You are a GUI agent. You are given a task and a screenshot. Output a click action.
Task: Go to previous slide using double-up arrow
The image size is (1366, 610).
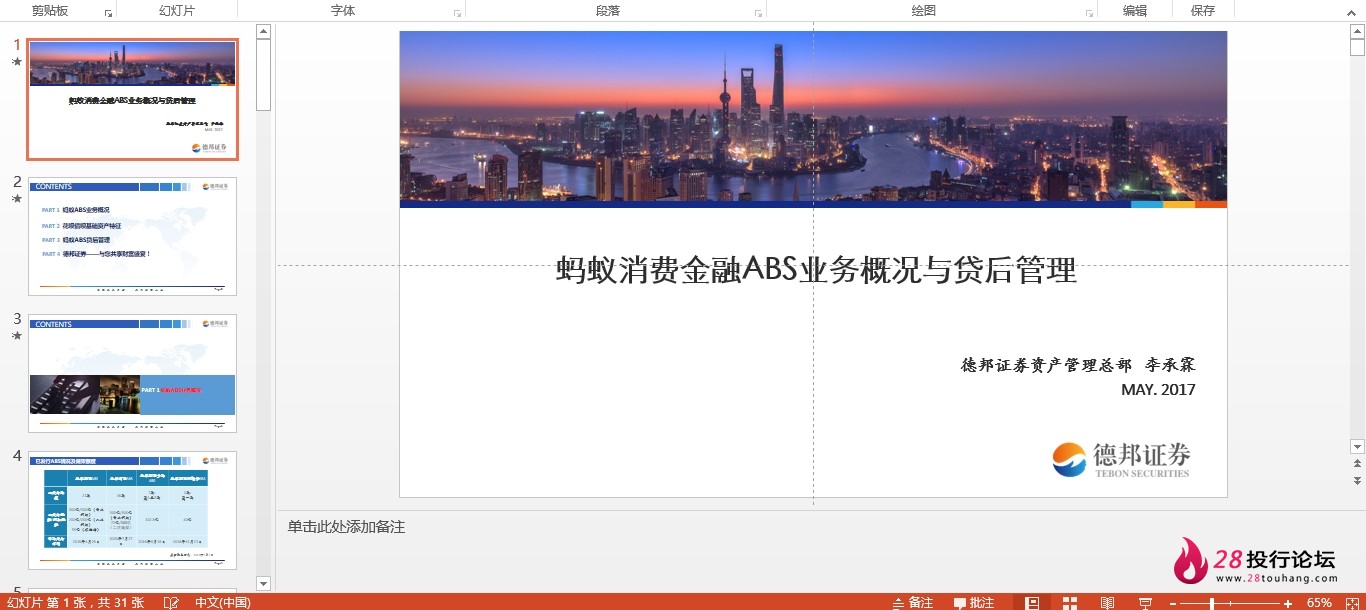point(1357,464)
